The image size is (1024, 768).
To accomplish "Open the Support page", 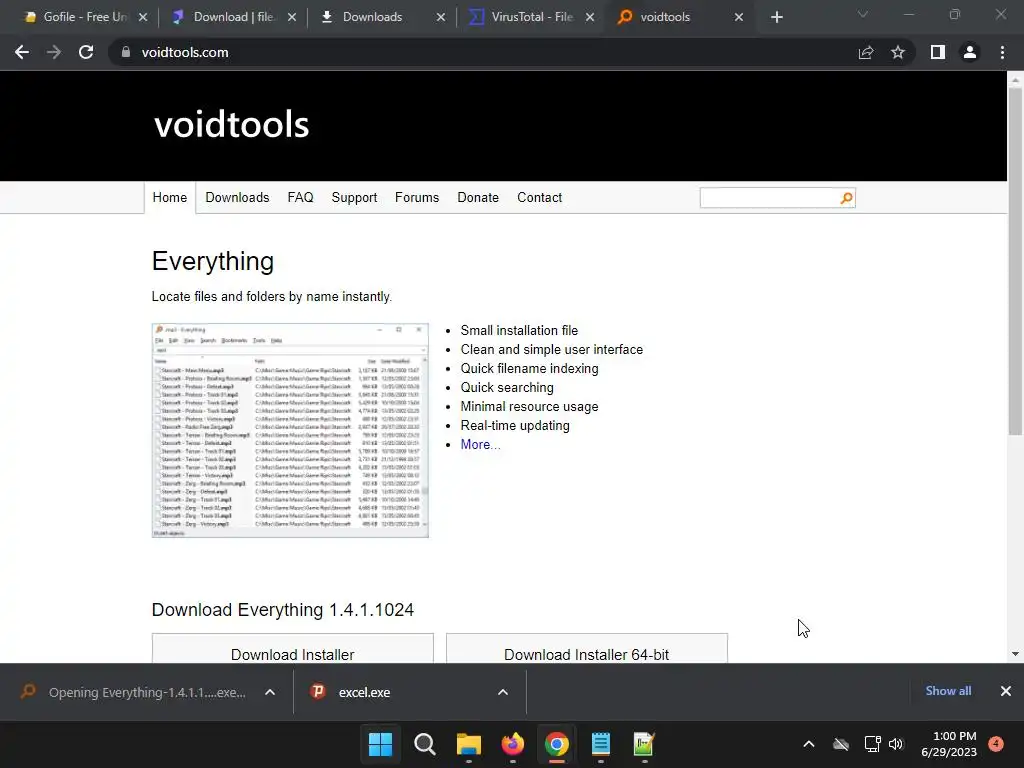I will coord(354,197).
